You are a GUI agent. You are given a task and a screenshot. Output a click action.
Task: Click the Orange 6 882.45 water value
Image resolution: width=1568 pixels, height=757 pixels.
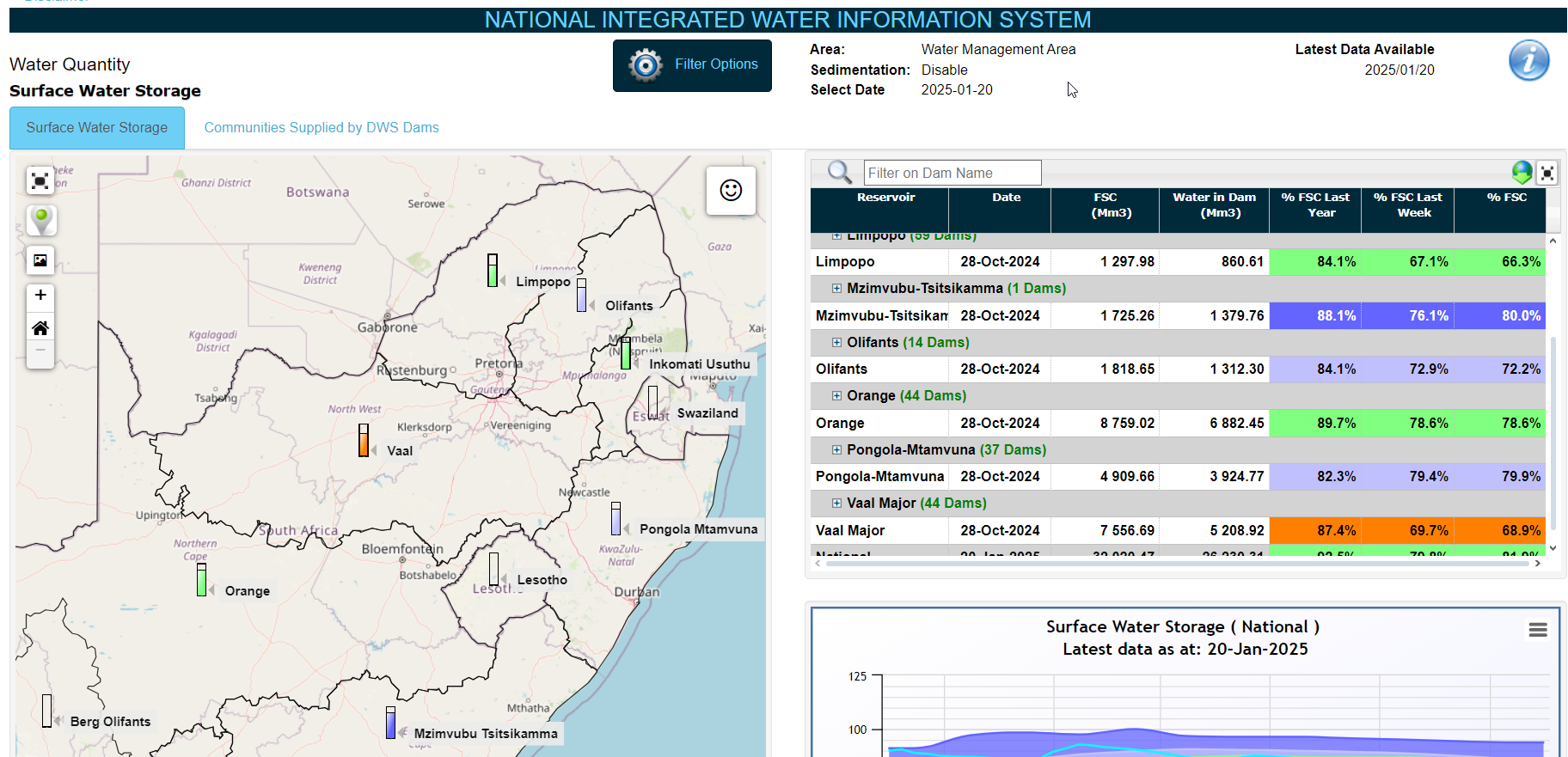coord(1237,424)
